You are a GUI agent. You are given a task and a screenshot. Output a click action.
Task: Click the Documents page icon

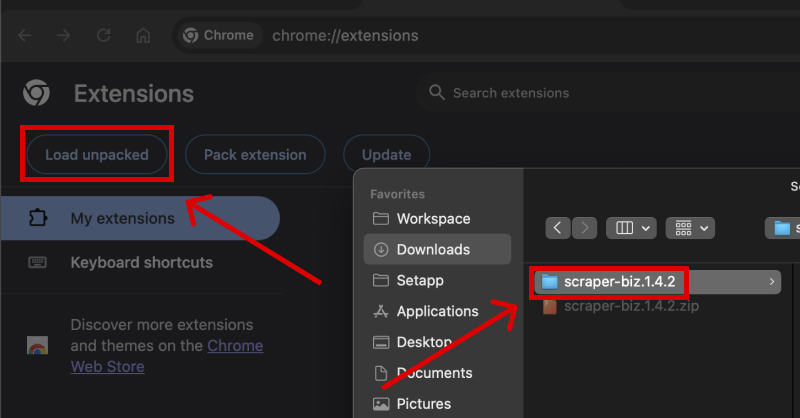(381, 373)
